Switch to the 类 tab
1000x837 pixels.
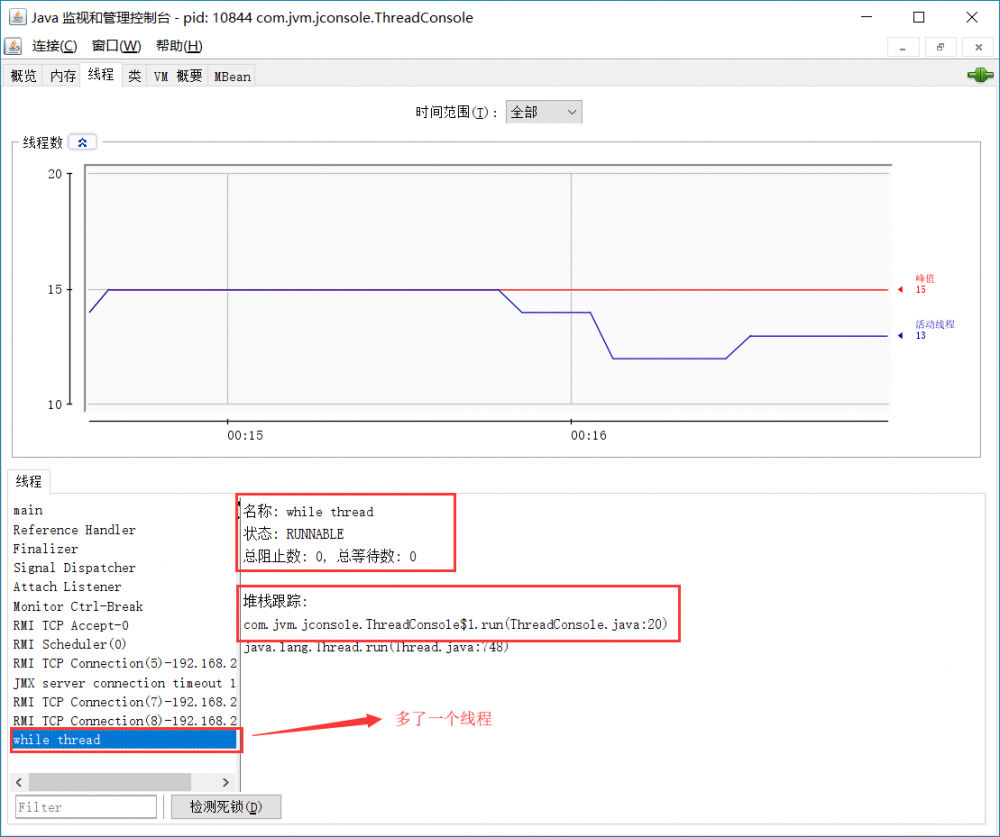point(135,76)
